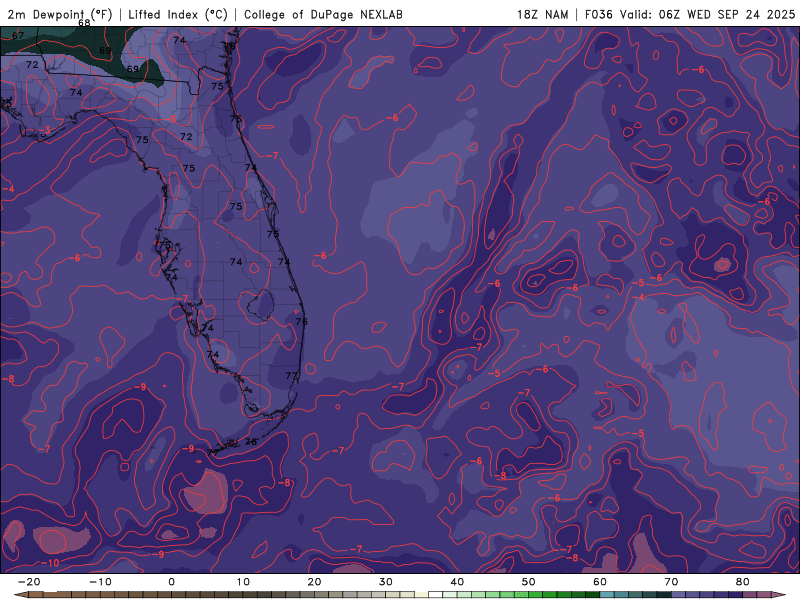This screenshot has width=800, height=600.
Task: Click the "67" dewpoint value in the green area
Action: [18, 36]
